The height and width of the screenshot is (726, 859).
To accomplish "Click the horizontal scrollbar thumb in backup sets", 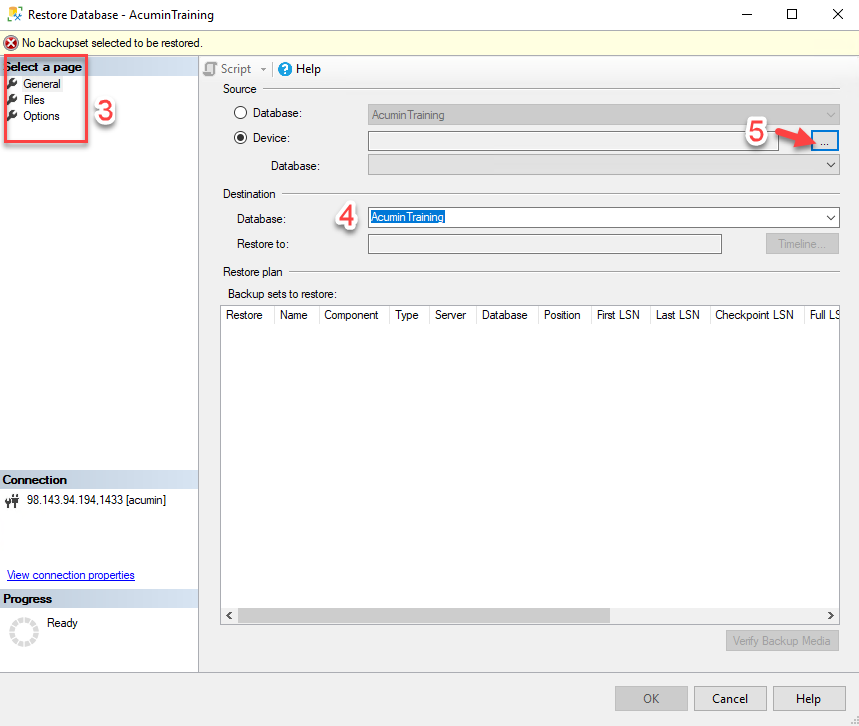I will pos(423,615).
